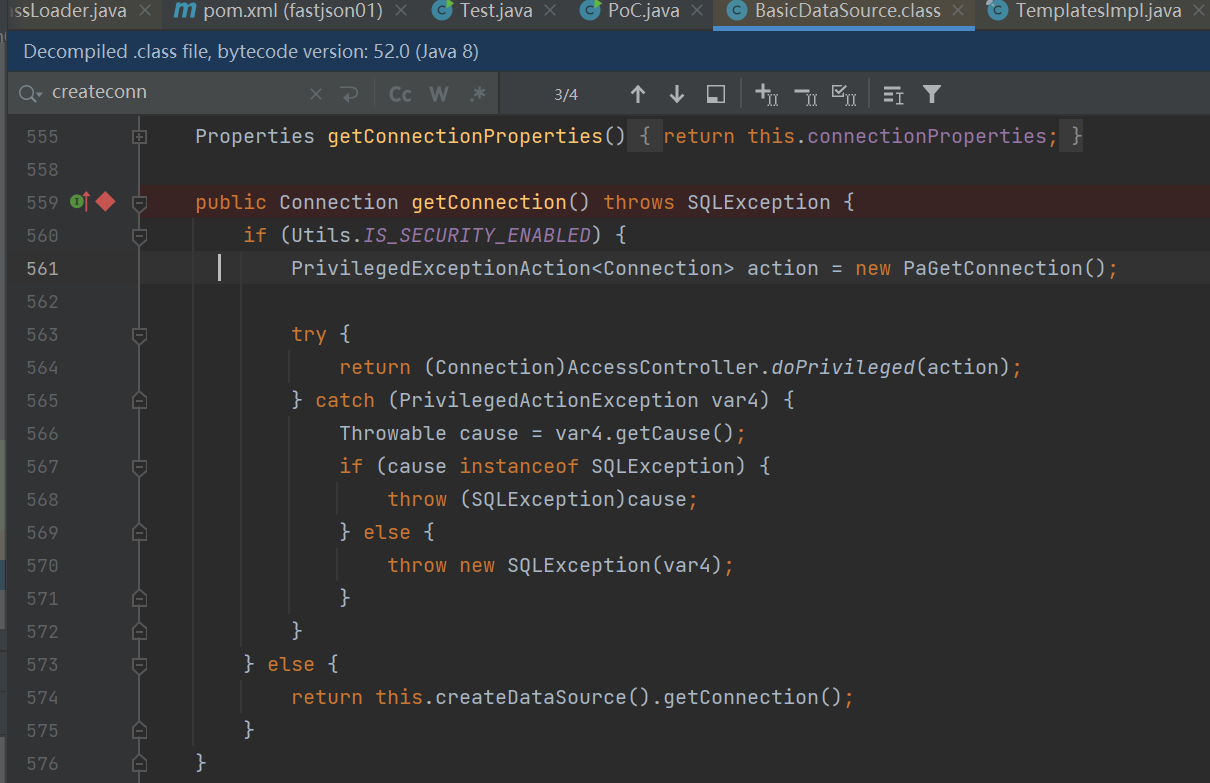
Task: Toggle Words (W) search option
Action: pyautogui.click(x=438, y=94)
